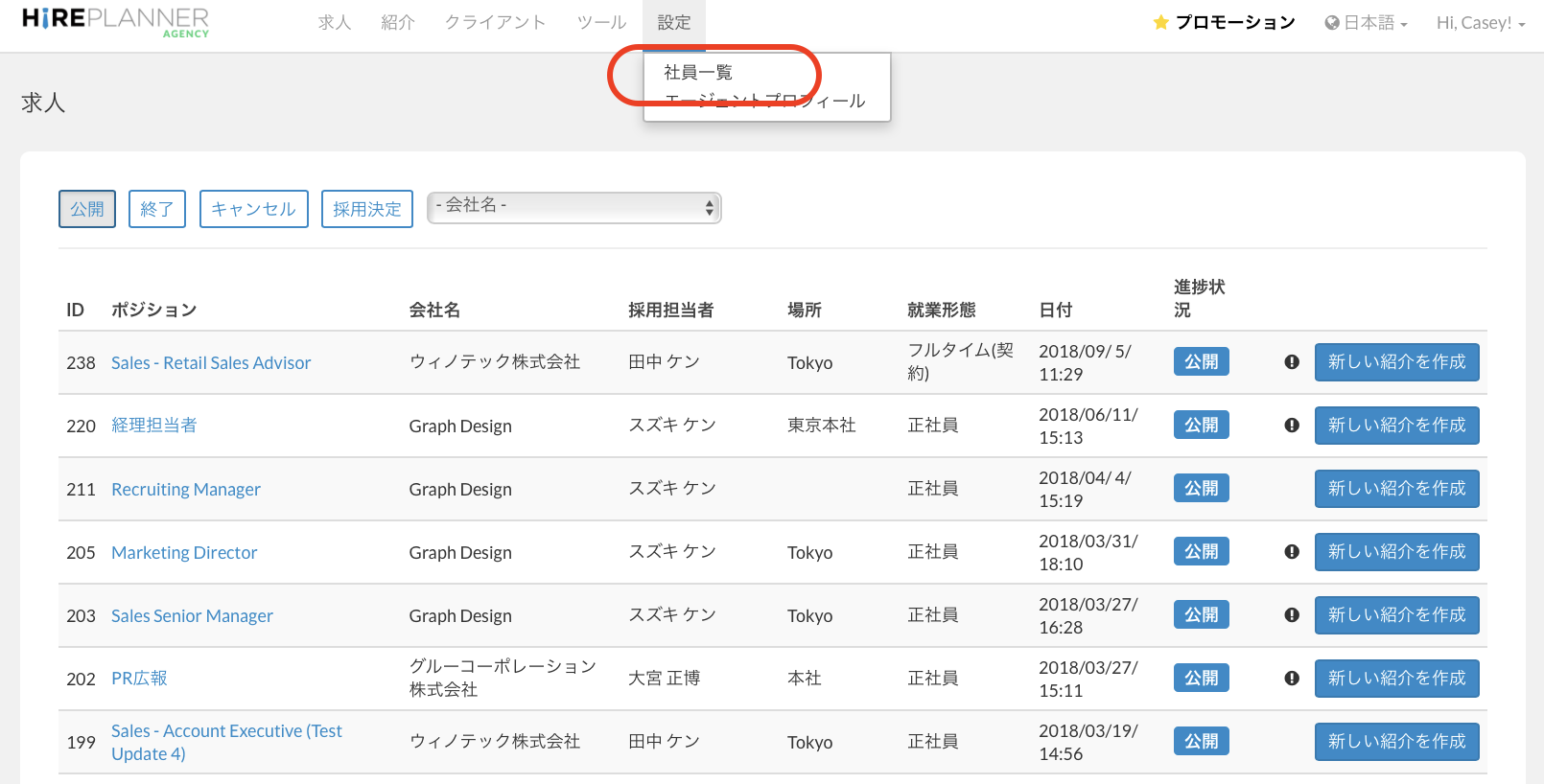Open the Sales - Retail Sales Advisor link
This screenshot has width=1544, height=784.
211,363
